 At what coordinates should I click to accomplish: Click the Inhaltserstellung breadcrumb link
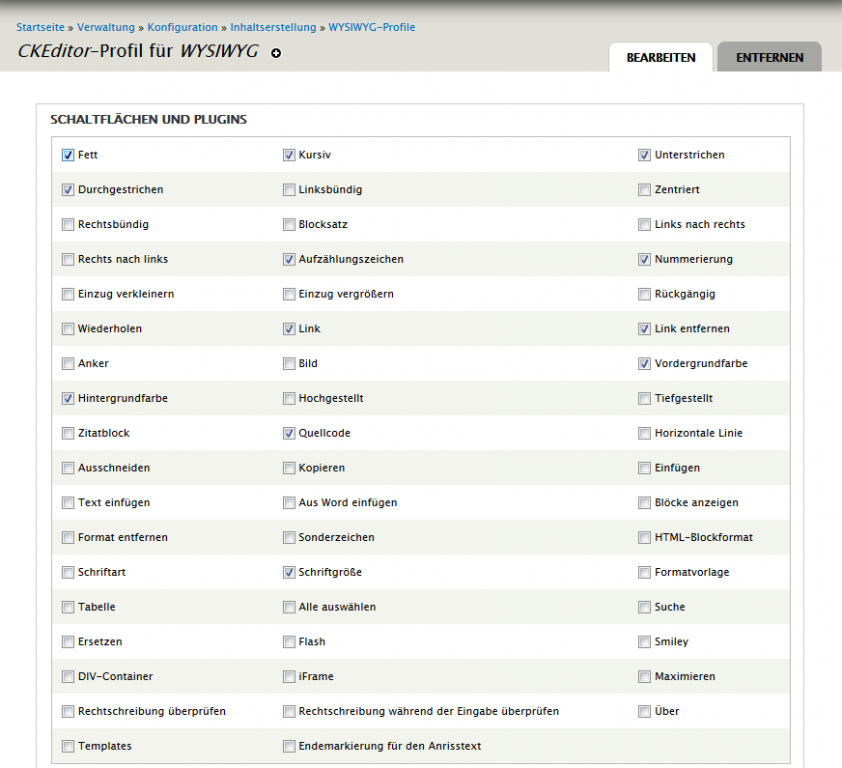point(273,27)
